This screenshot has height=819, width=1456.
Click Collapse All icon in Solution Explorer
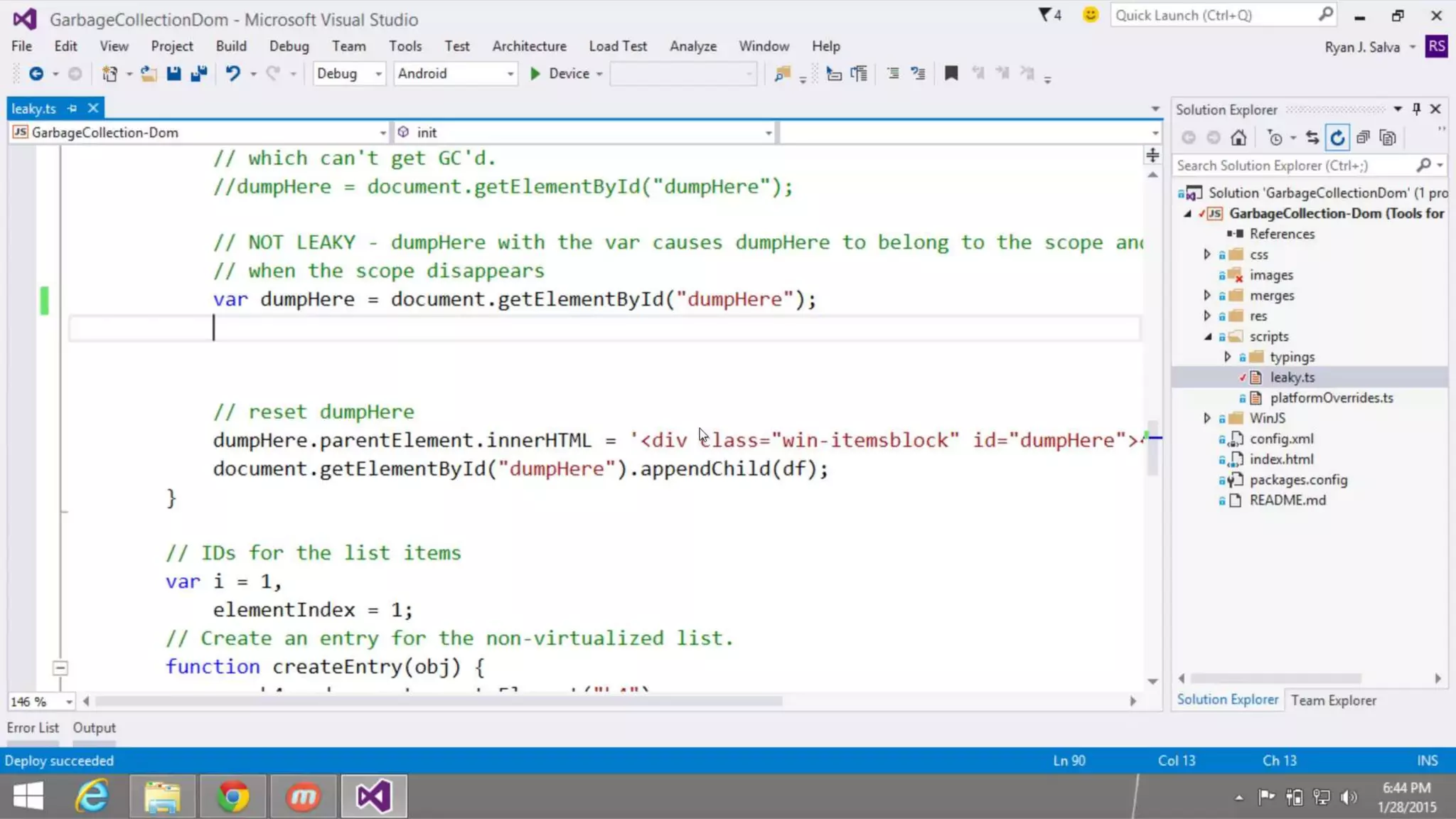pos(1362,138)
